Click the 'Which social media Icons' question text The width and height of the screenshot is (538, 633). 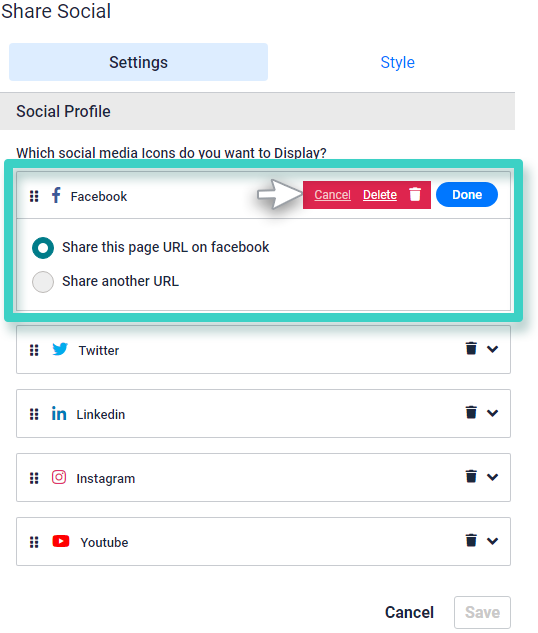[x=171, y=153]
